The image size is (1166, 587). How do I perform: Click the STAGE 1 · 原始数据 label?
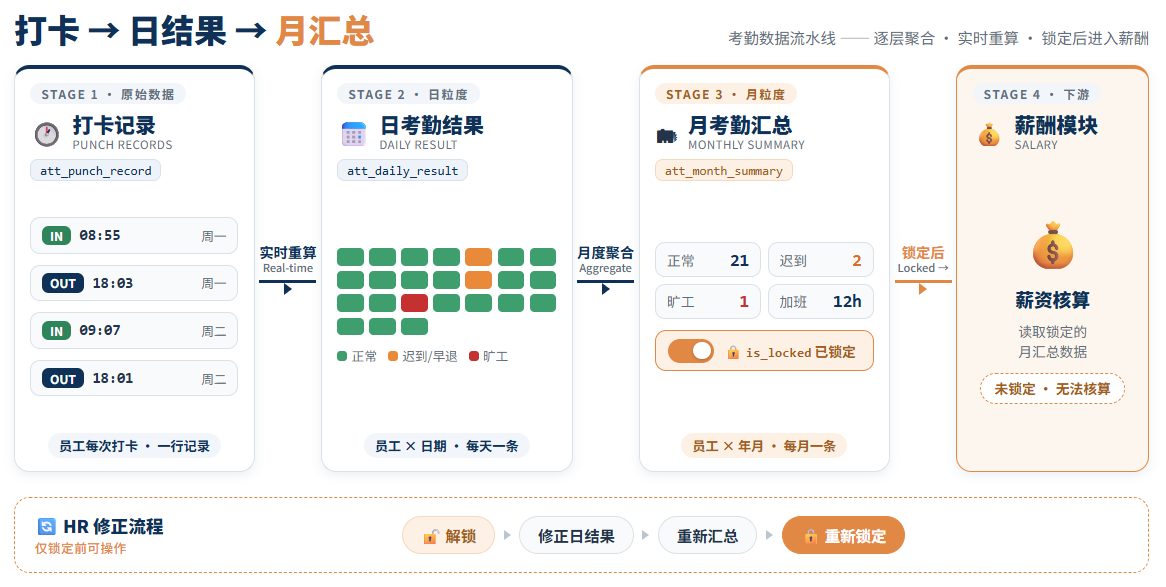[x=108, y=94]
